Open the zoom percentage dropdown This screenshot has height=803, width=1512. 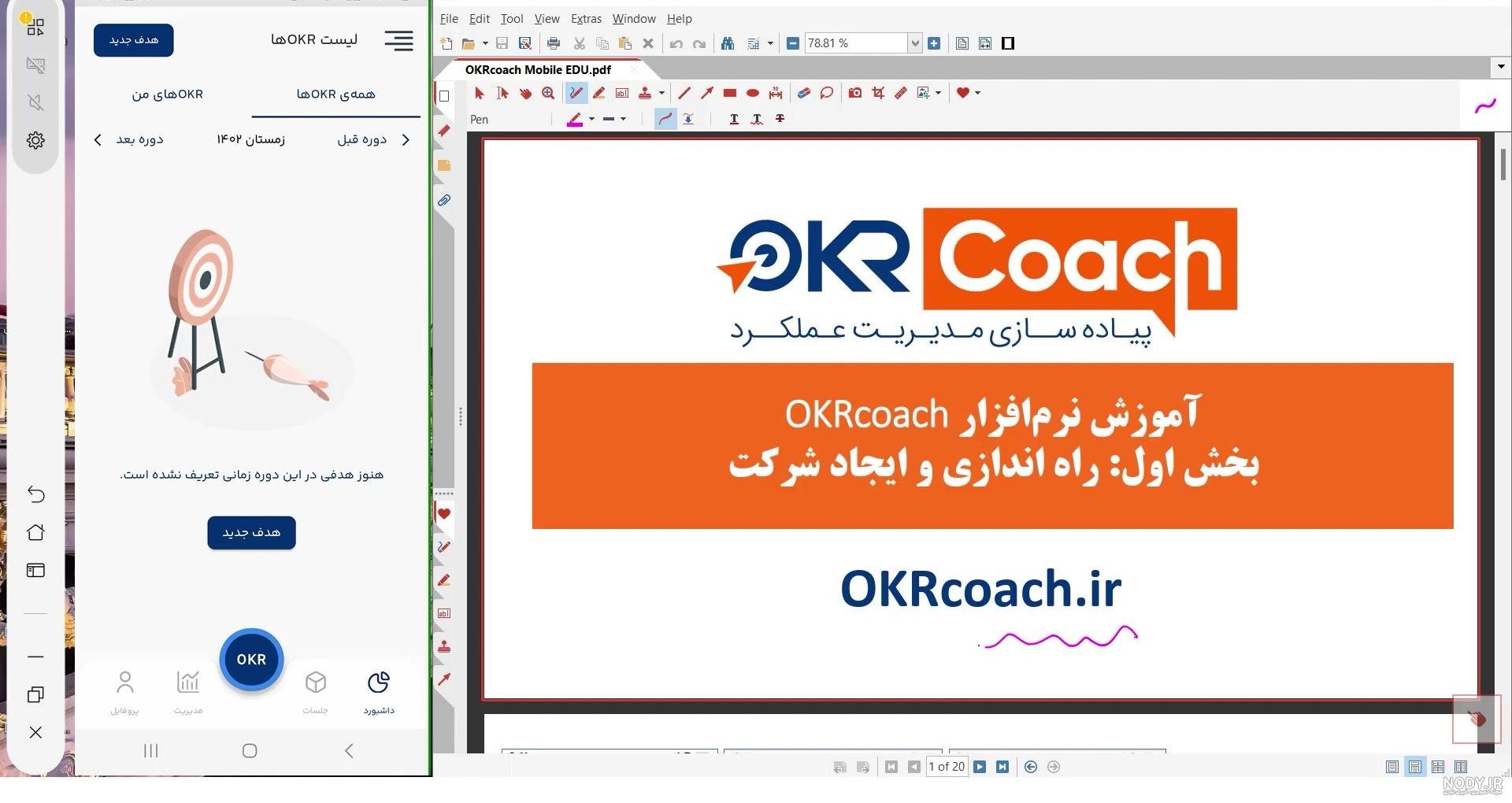click(914, 43)
